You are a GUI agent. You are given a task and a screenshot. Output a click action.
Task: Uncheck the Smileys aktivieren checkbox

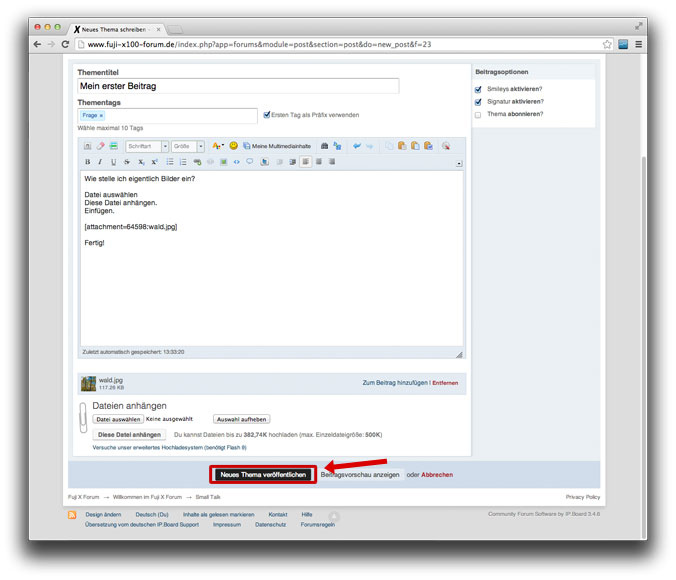coord(478,89)
